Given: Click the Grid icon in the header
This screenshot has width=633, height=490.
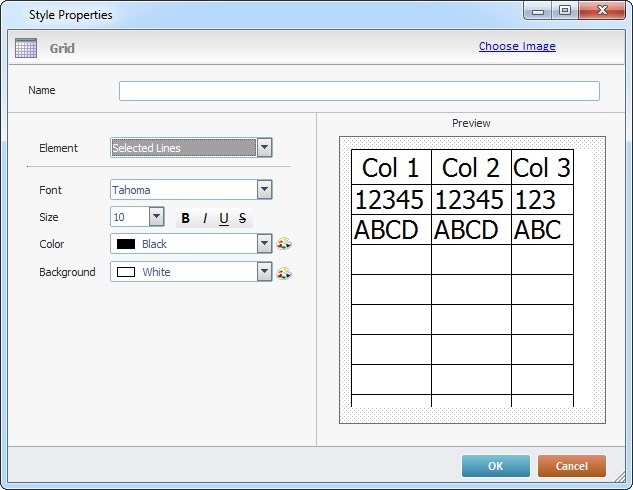Looking at the screenshot, I should 26,47.
